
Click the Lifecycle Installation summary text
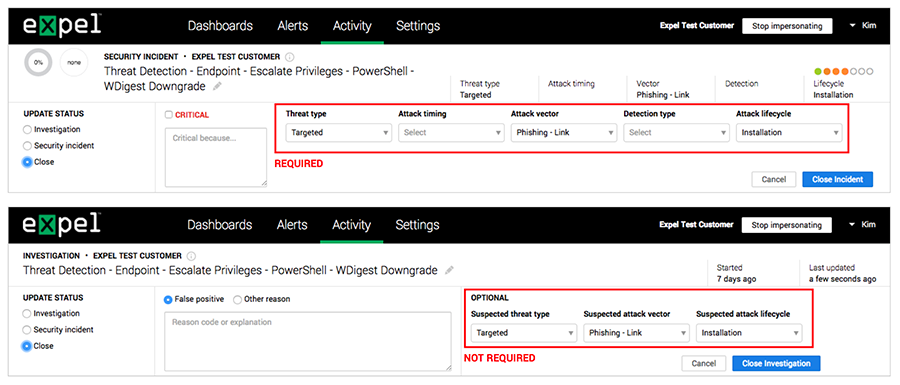pyautogui.click(x=833, y=90)
